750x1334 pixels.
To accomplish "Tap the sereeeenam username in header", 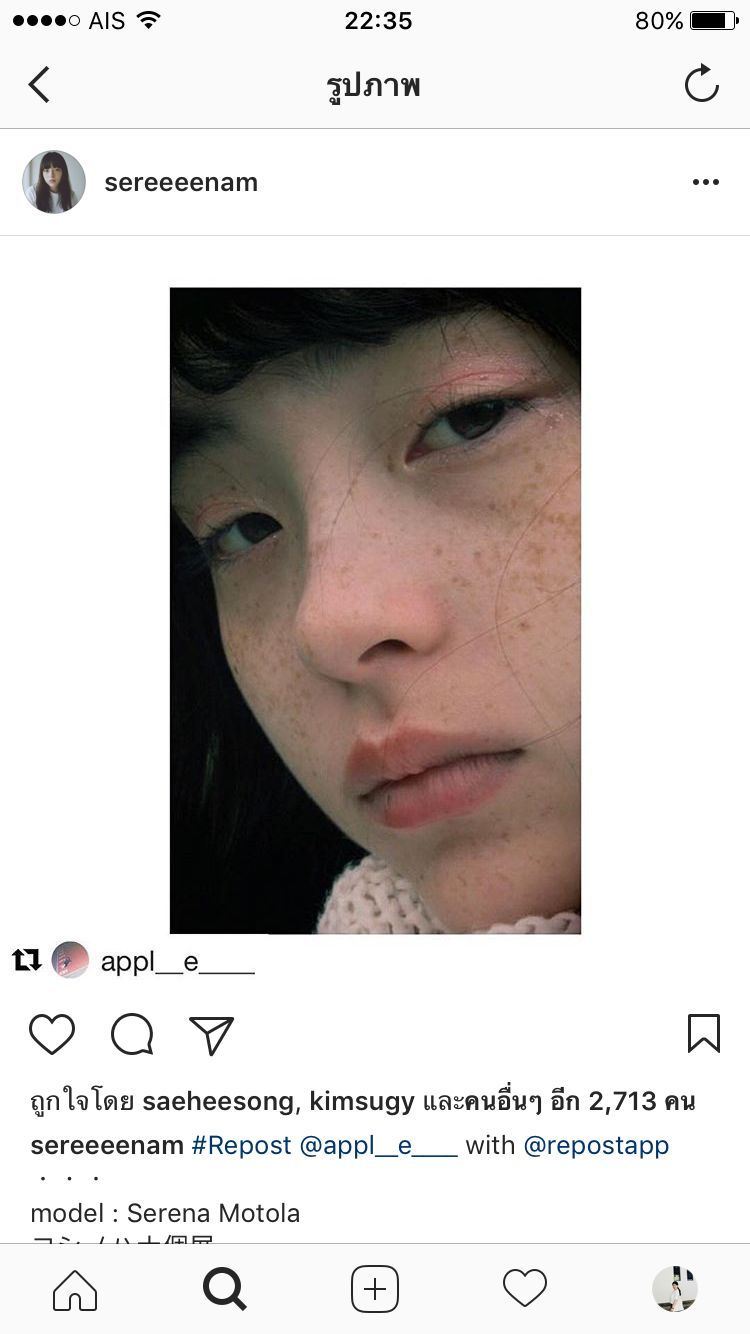I will tap(181, 182).
